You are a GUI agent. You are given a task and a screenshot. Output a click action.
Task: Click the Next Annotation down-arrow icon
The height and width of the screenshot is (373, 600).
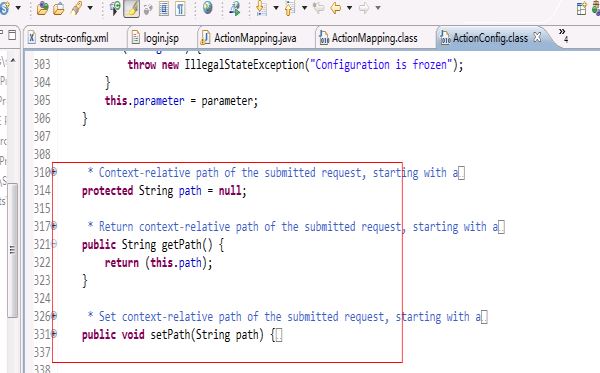click(x=261, y=8)
